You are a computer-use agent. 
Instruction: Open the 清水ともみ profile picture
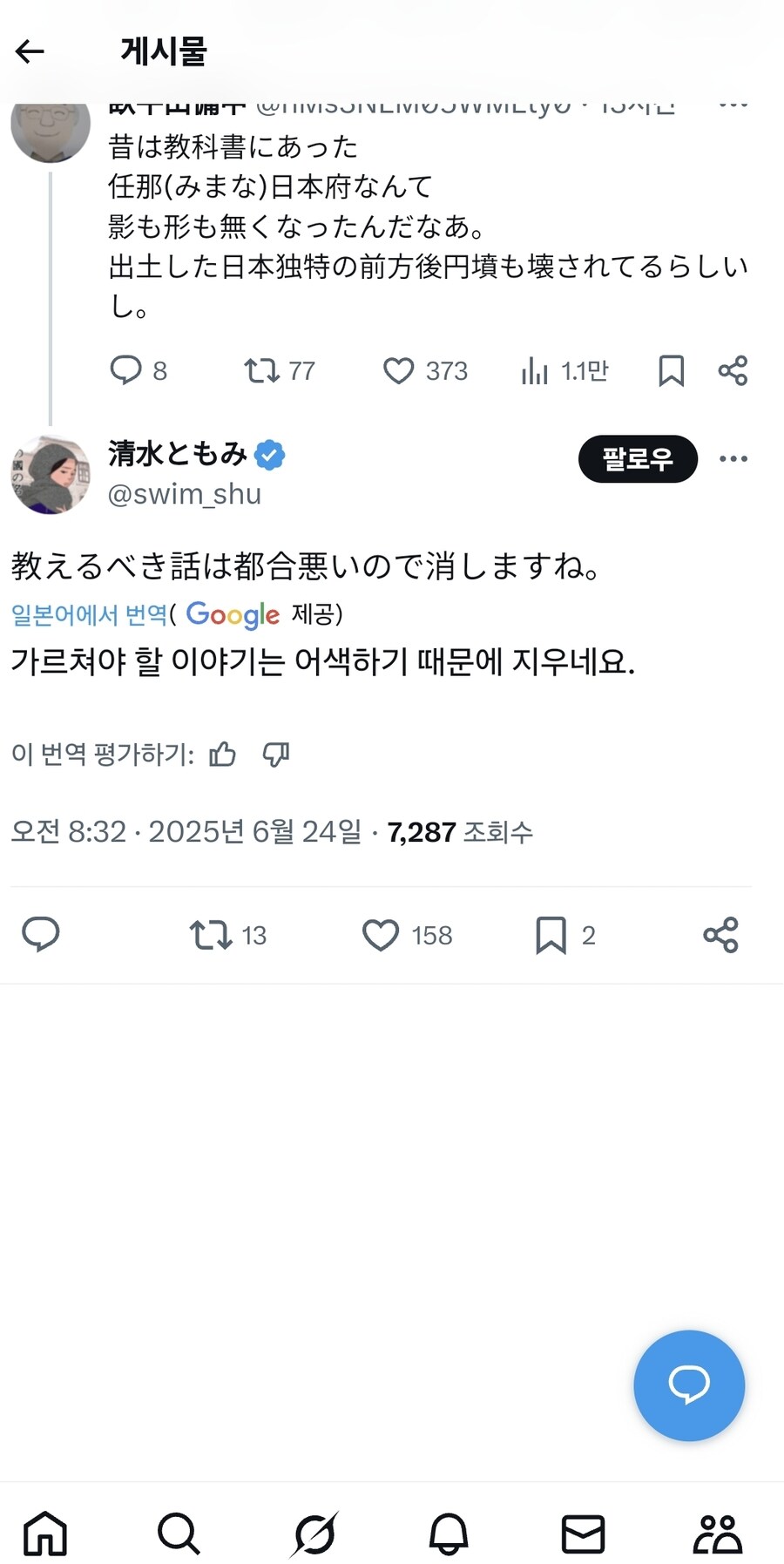pyautogui.click(x=51, y=475)
